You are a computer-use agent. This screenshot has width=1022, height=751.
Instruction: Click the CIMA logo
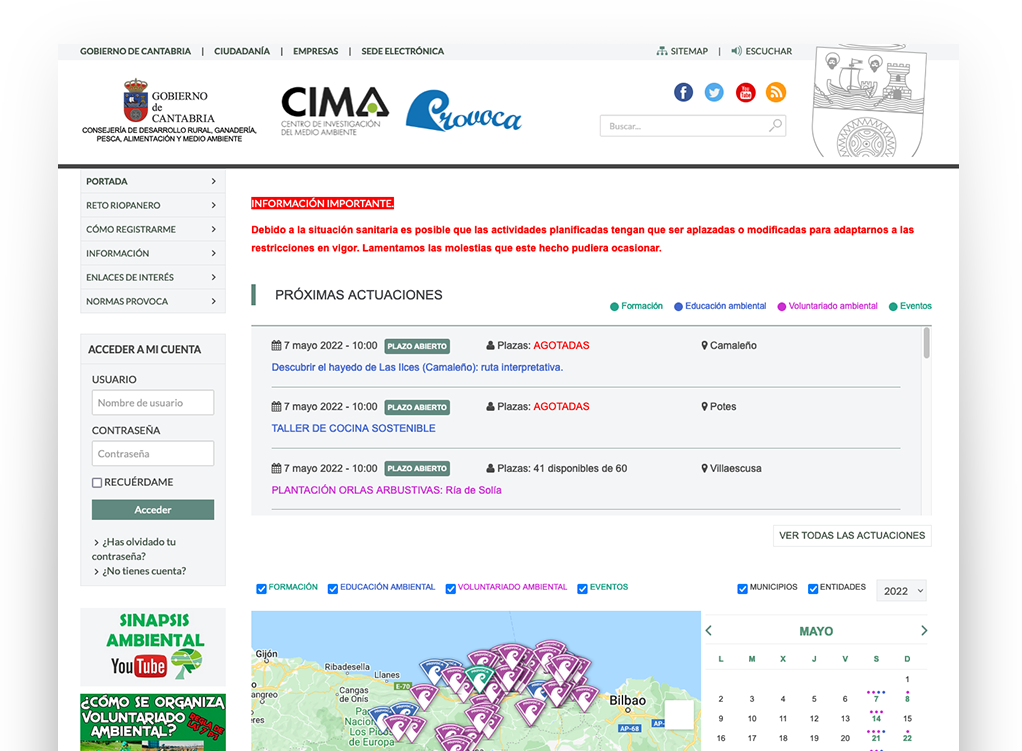(334, 111)
